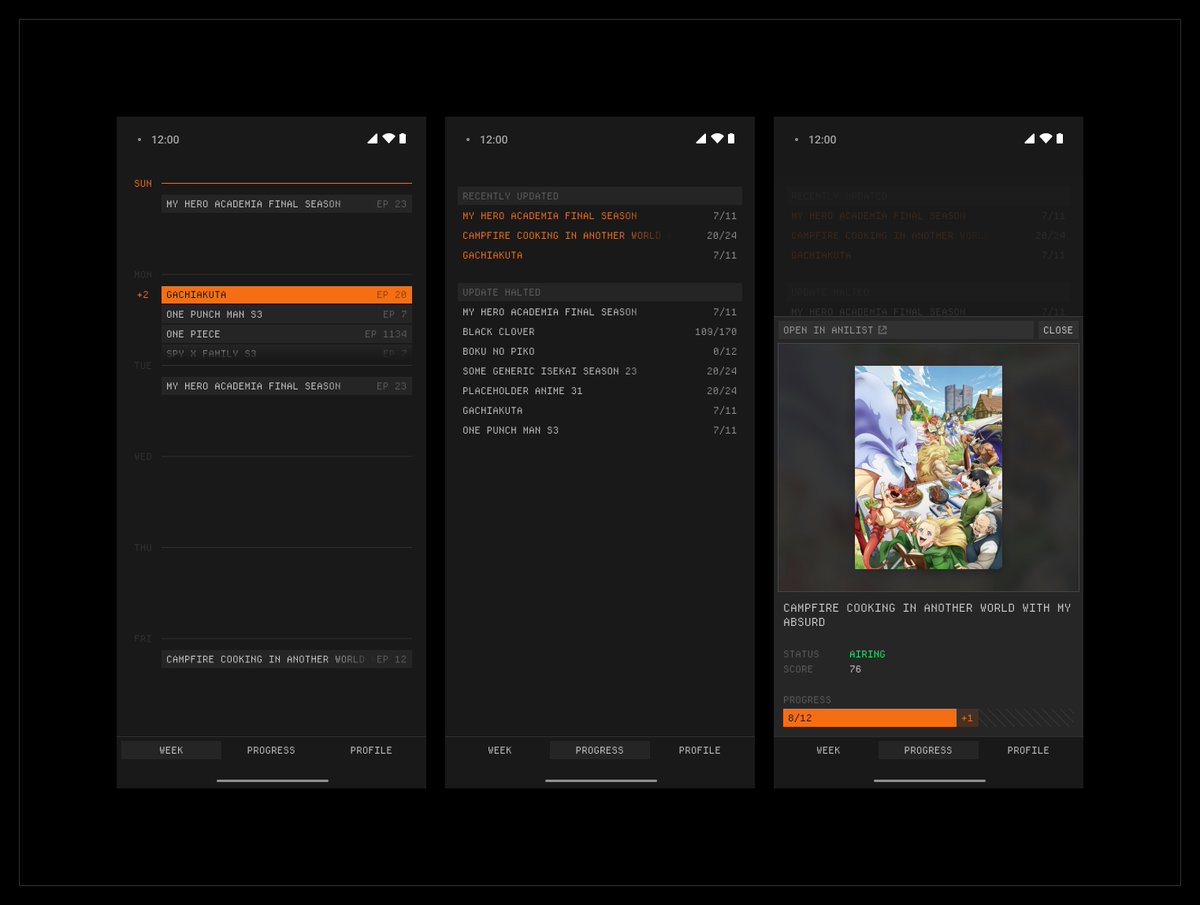
Task: Open My Hero Academia row under Update Halted
Action: pyautogui.click(x=600, y=312)
